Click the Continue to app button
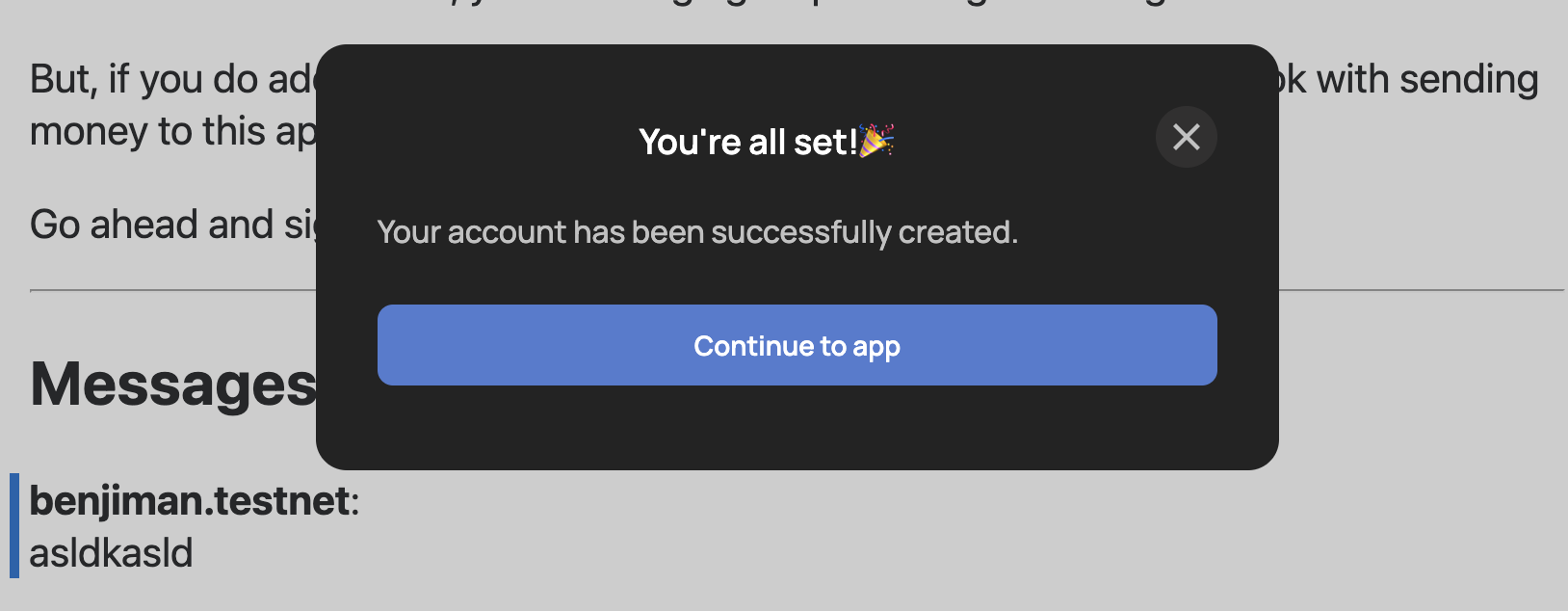The height and width of the screenshot is (611, 1568). 797,345
